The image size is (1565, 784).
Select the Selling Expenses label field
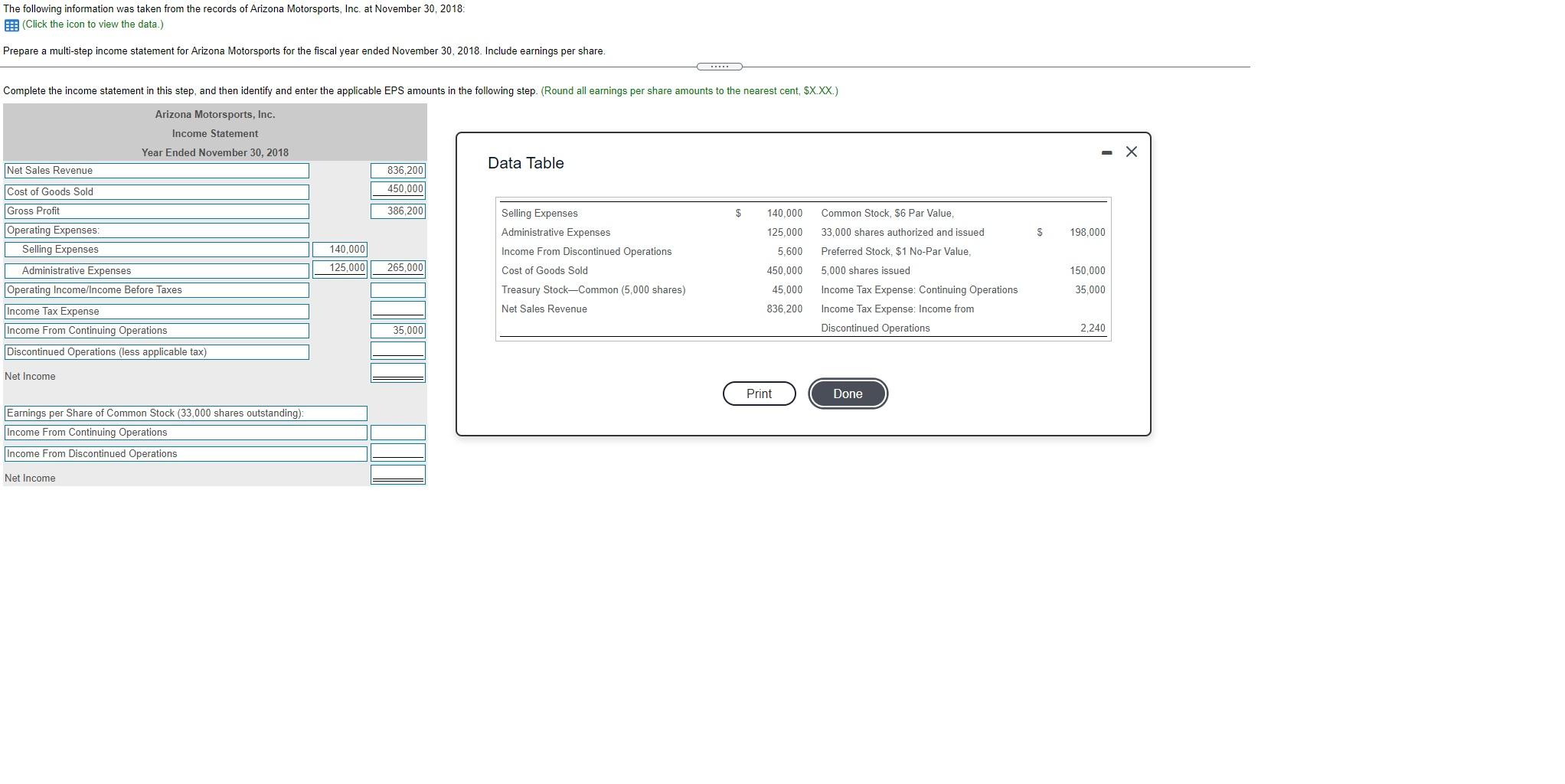click(157, 250)
